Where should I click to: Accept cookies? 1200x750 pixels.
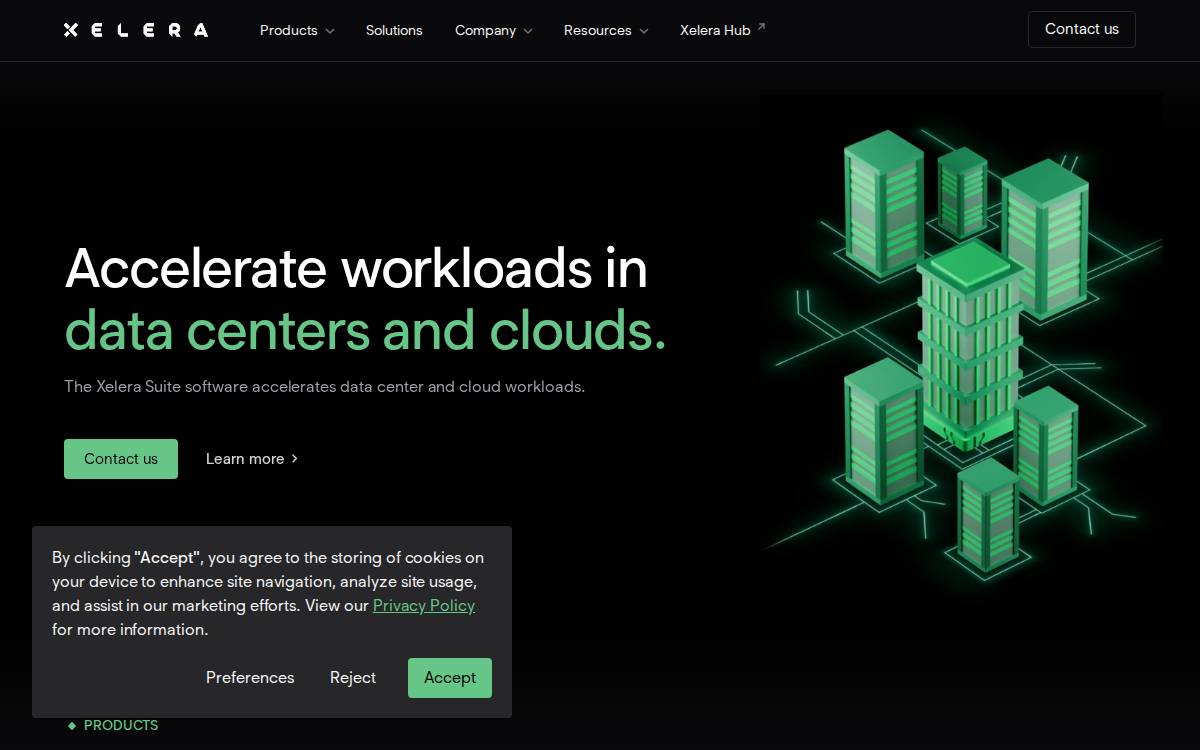(x=450, y=678)
